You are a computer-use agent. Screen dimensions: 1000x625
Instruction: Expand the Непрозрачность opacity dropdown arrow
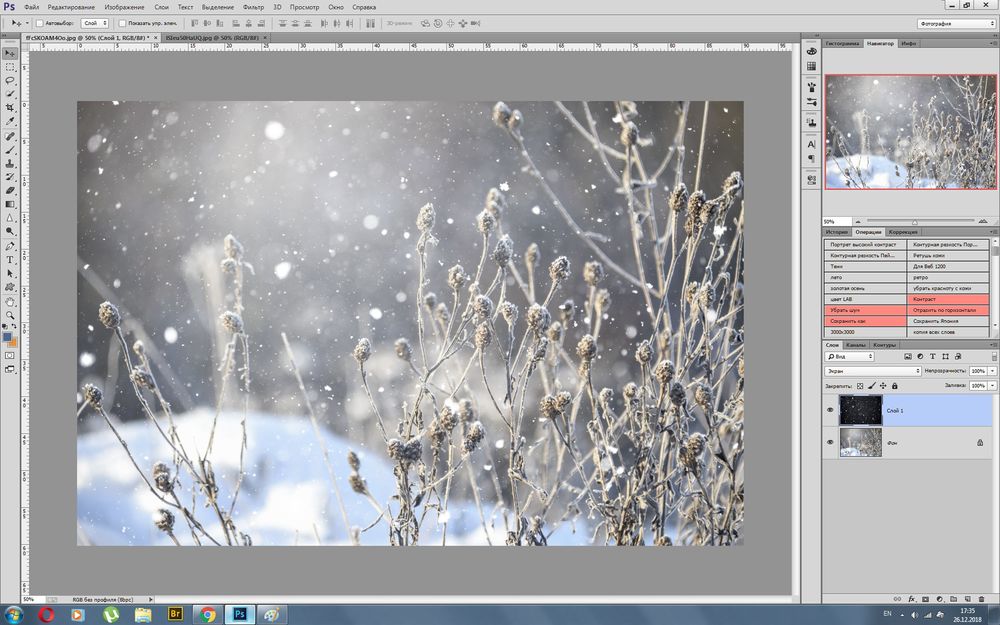(993, 370)
